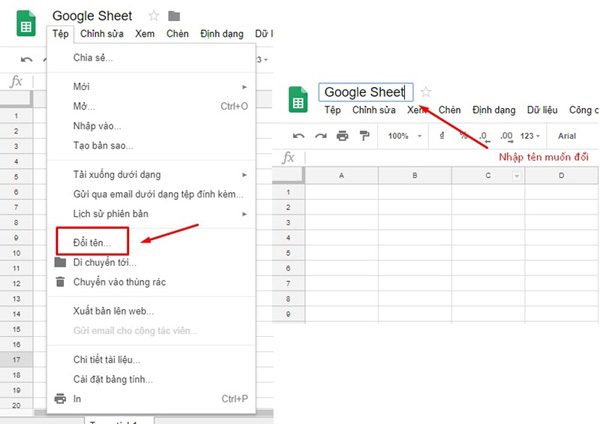The image size is (600, 424).
Task: Click undo icon in left window toolbar
Action: 26,59
